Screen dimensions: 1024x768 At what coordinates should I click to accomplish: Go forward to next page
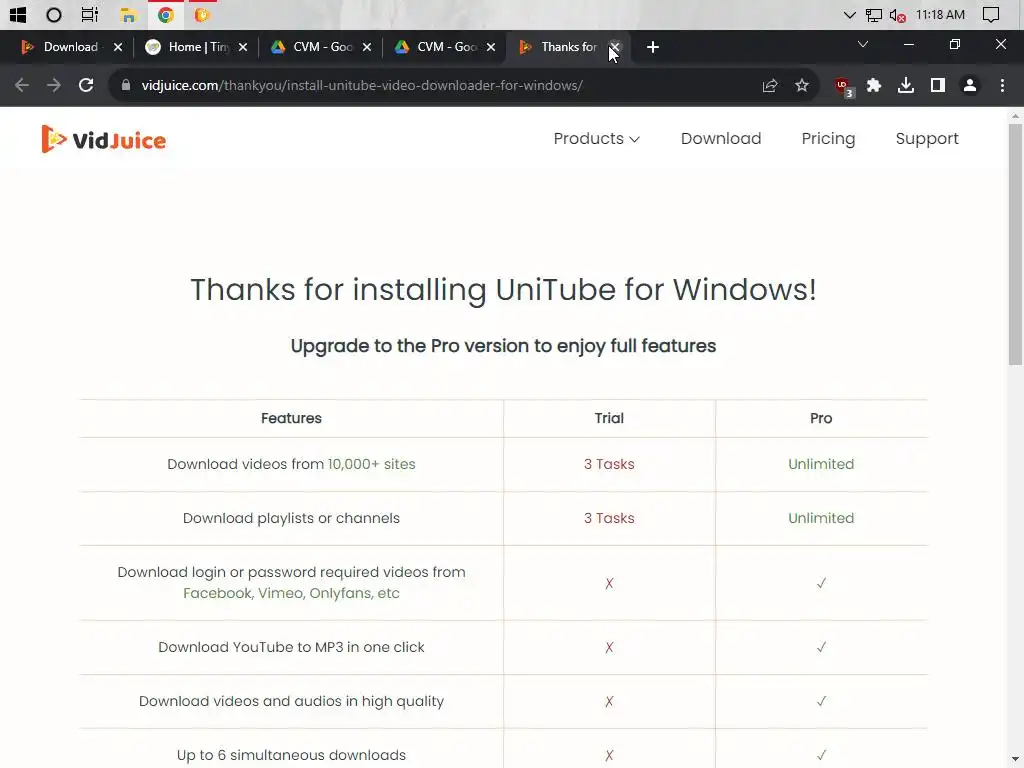tap(54, 86)
